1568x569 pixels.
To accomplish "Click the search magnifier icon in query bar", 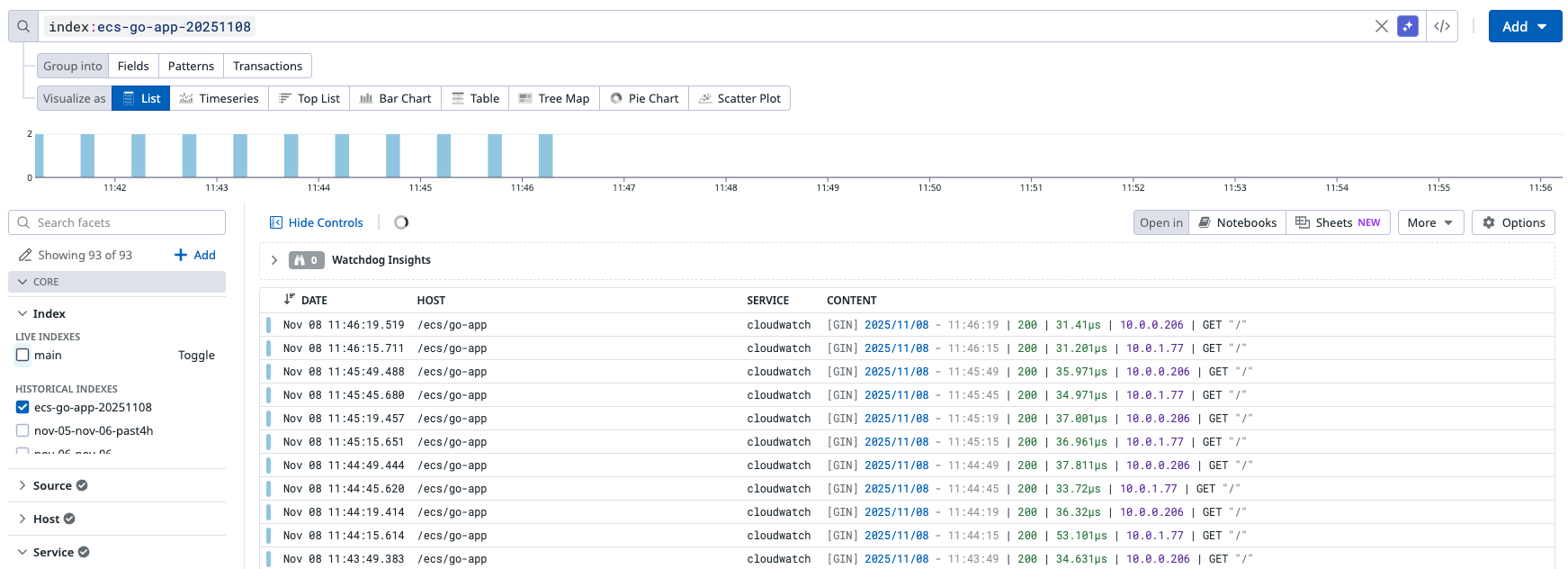I will [x=23, y=26].
